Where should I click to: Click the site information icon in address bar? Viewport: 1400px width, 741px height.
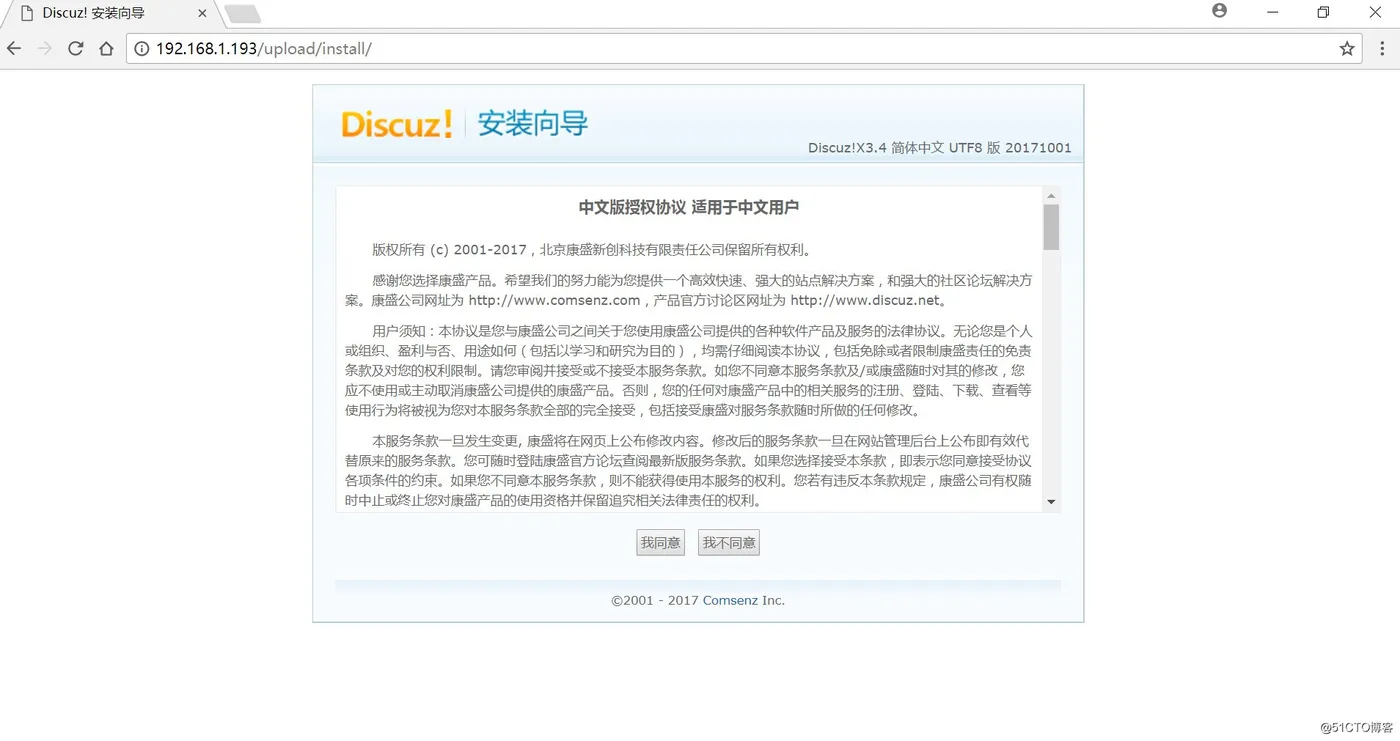141,48
